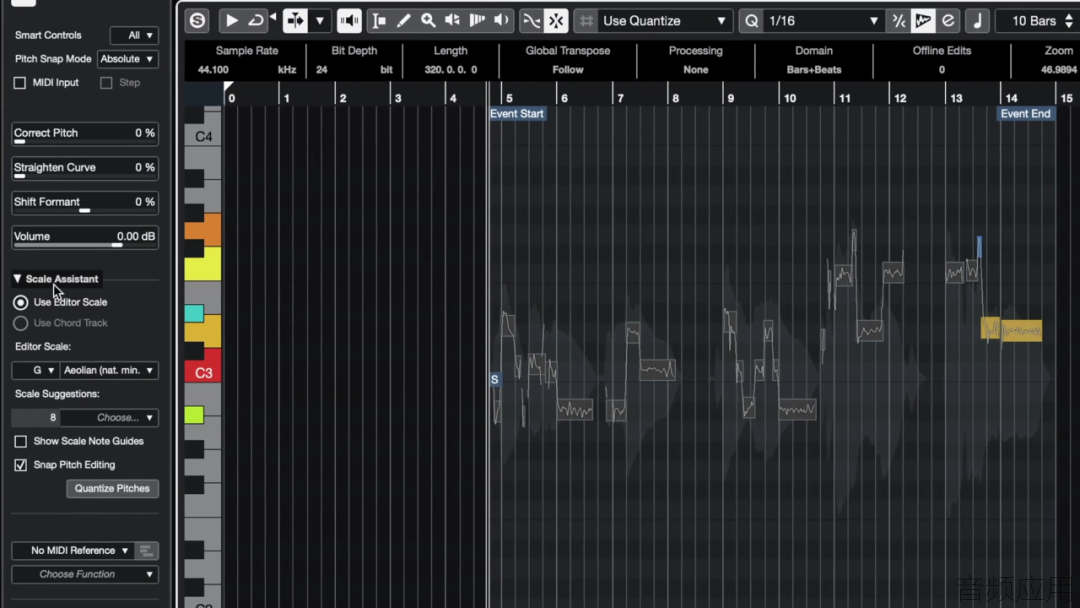The height and width of the screenshot is (608, 1080).
Task: Open the Aeolian scale type dropdown
Action: 109,370
